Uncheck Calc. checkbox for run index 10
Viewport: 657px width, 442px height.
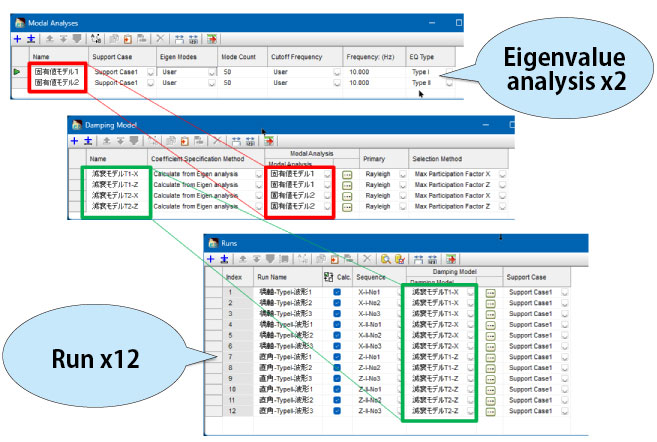pyautogui.click(x=337, y=390)
